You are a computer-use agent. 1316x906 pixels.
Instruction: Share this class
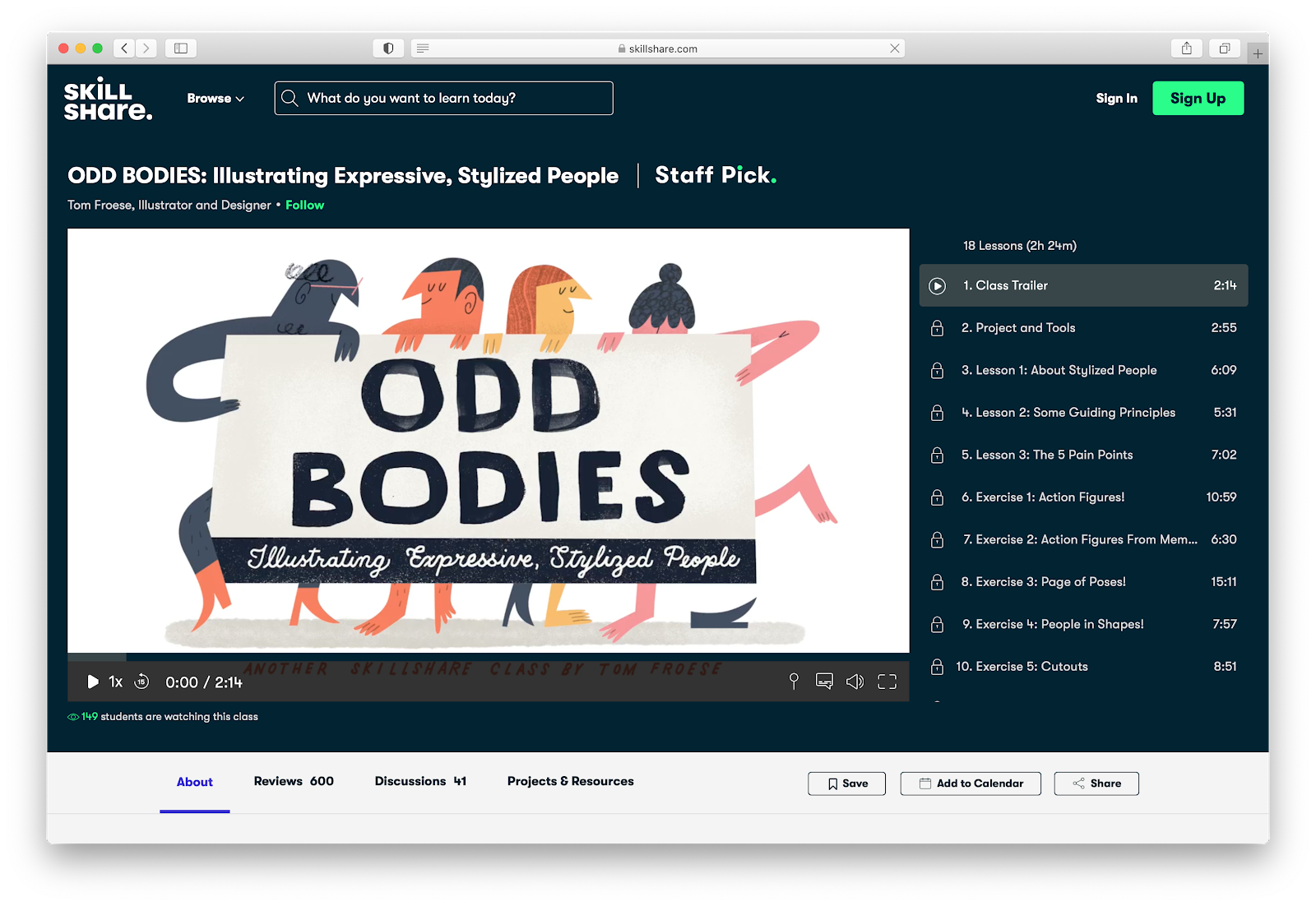[x=1096, y=784]
